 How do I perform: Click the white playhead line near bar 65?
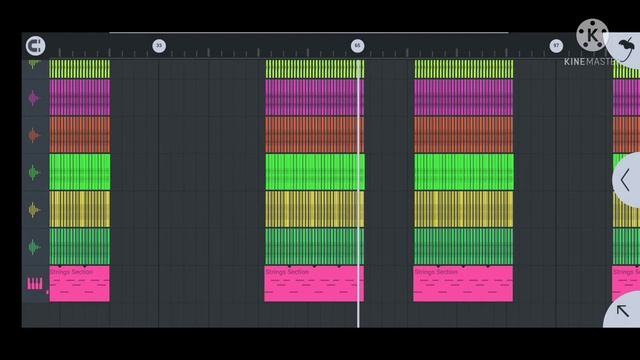point(358,194)
